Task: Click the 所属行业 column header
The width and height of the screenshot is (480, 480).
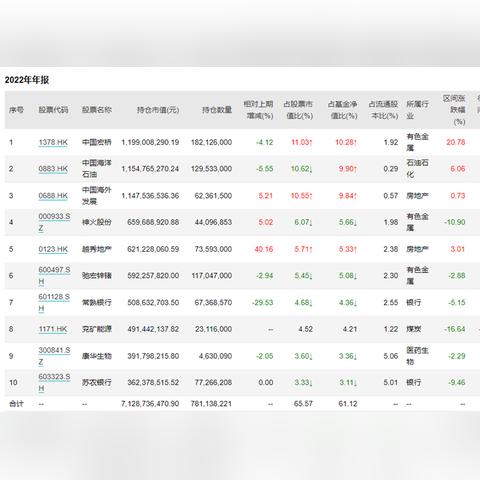Action: pos(417,110)
